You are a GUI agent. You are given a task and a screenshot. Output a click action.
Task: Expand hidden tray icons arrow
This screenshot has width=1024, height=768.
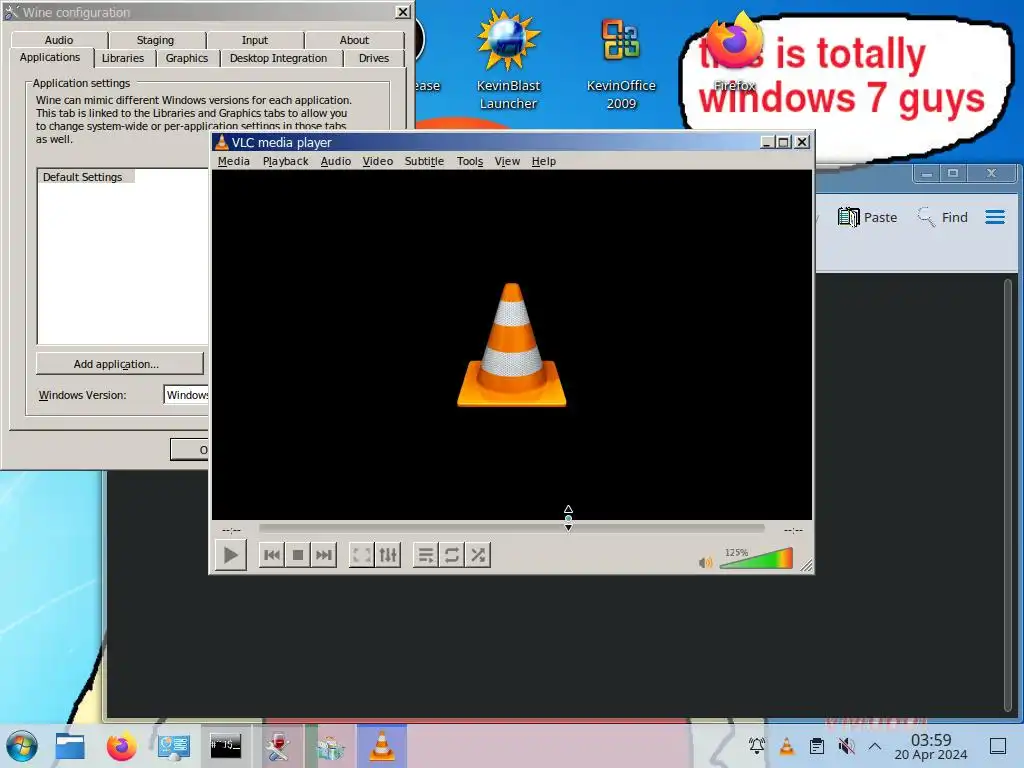[875, 746]
